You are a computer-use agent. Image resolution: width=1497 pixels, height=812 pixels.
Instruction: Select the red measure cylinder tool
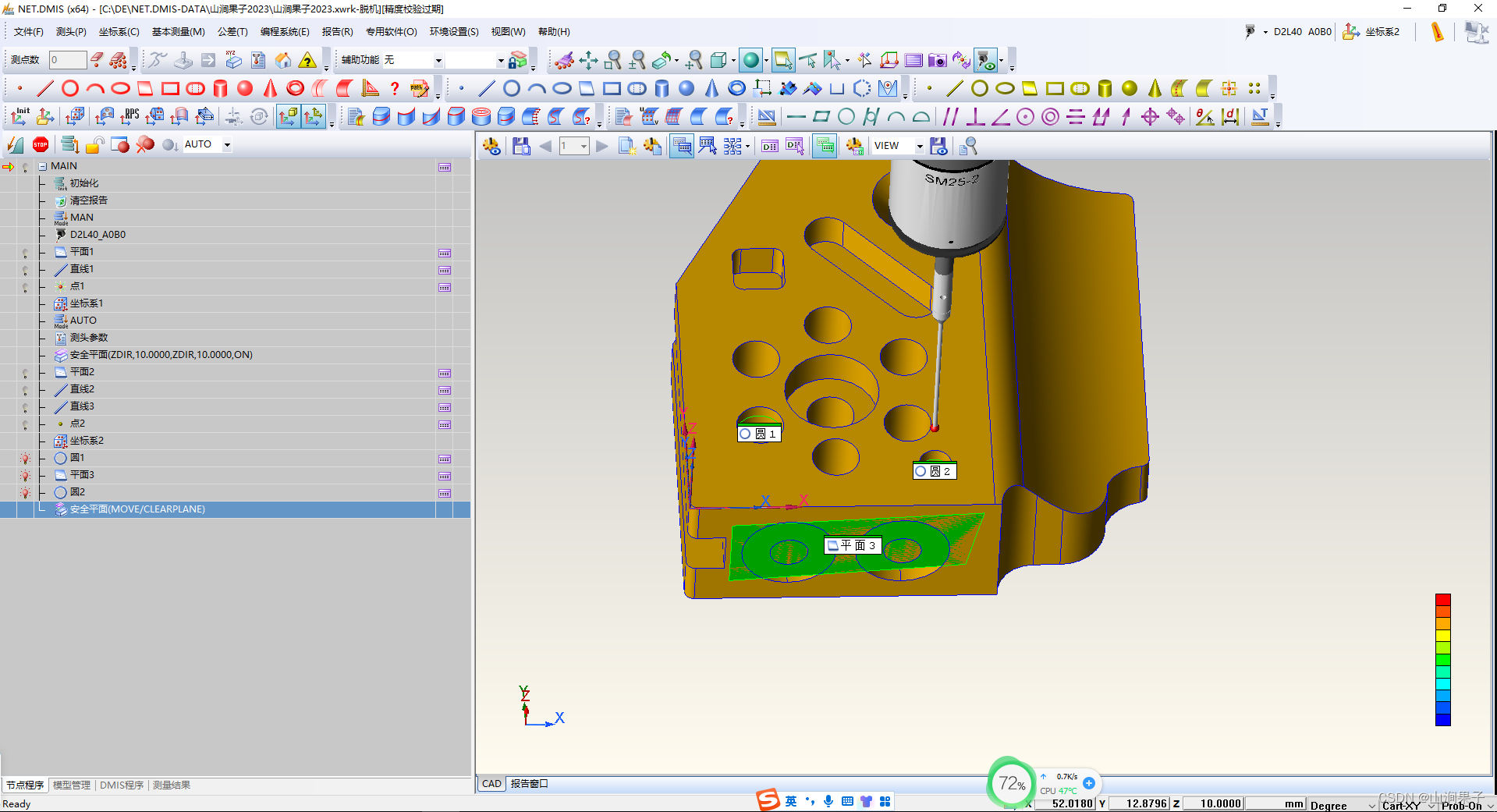tap(220, 88)
